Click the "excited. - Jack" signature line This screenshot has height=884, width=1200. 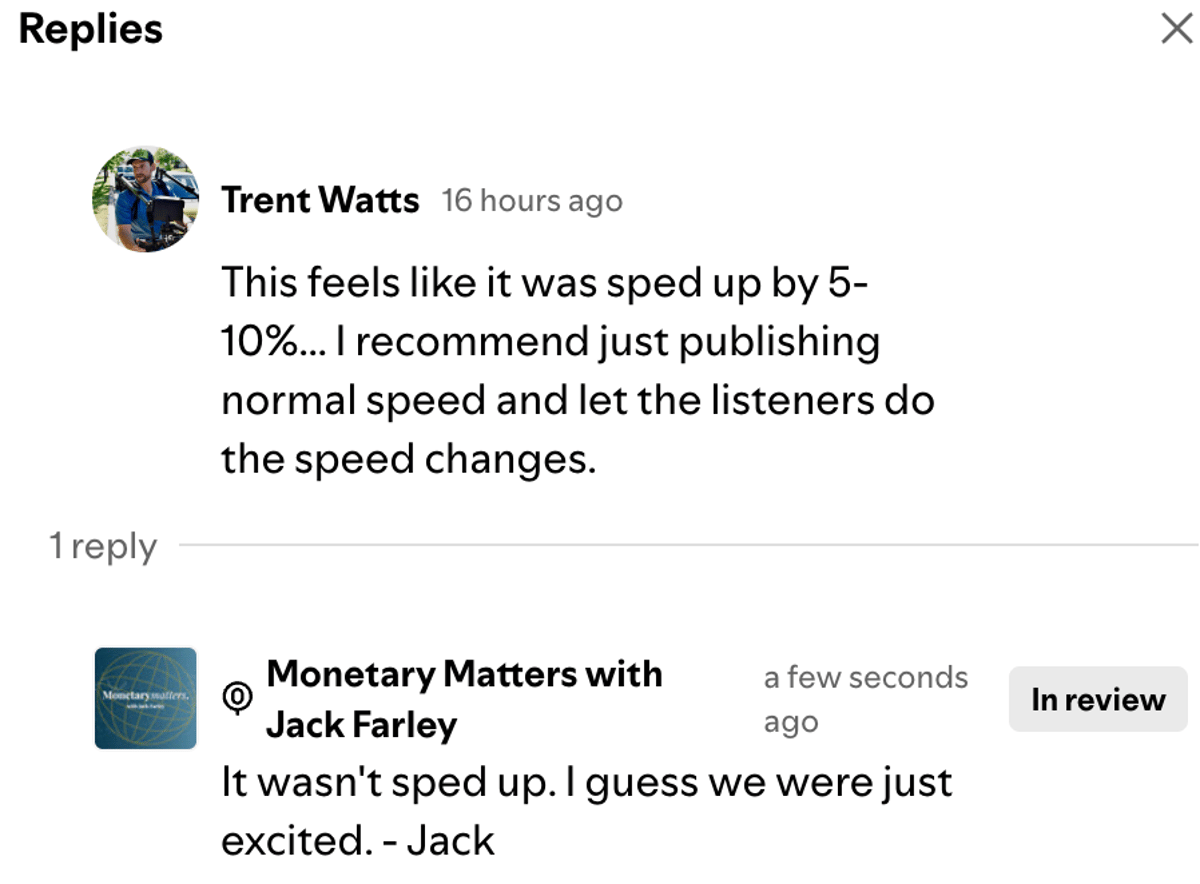click(357, 841)
